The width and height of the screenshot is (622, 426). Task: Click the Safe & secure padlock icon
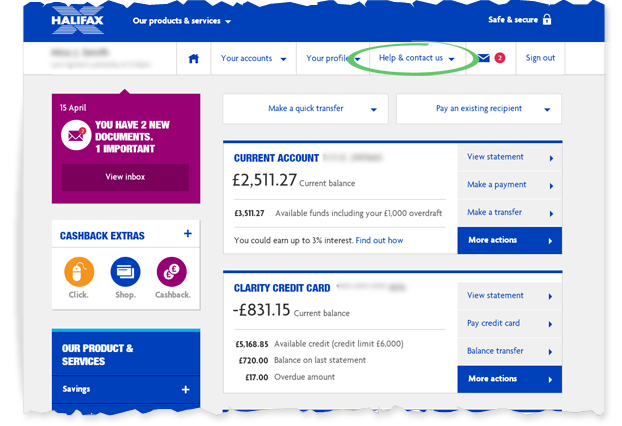[547, 19]
